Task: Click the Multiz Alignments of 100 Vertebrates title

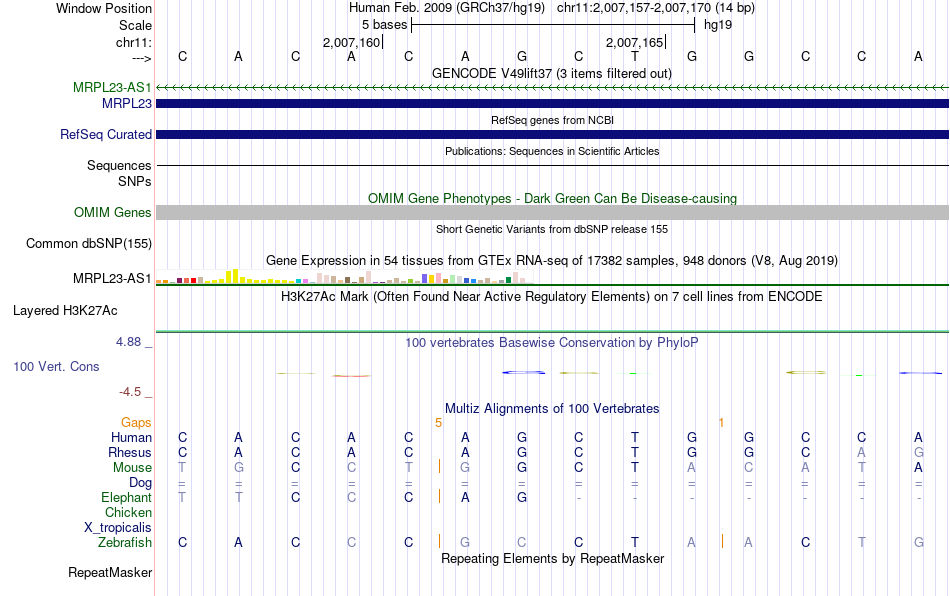Action: click(552, 409)
